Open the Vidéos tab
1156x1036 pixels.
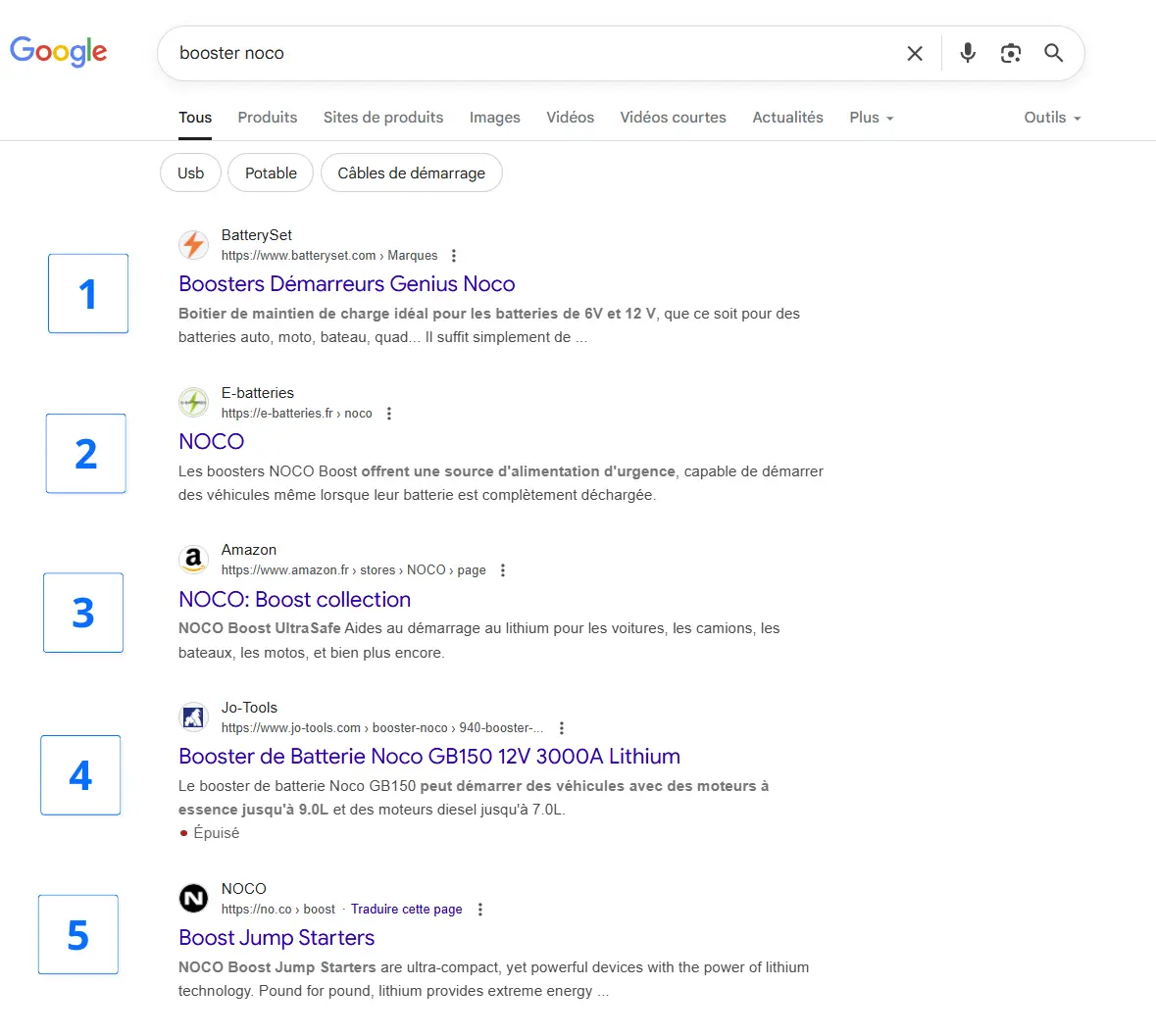(x=570, y=118)
